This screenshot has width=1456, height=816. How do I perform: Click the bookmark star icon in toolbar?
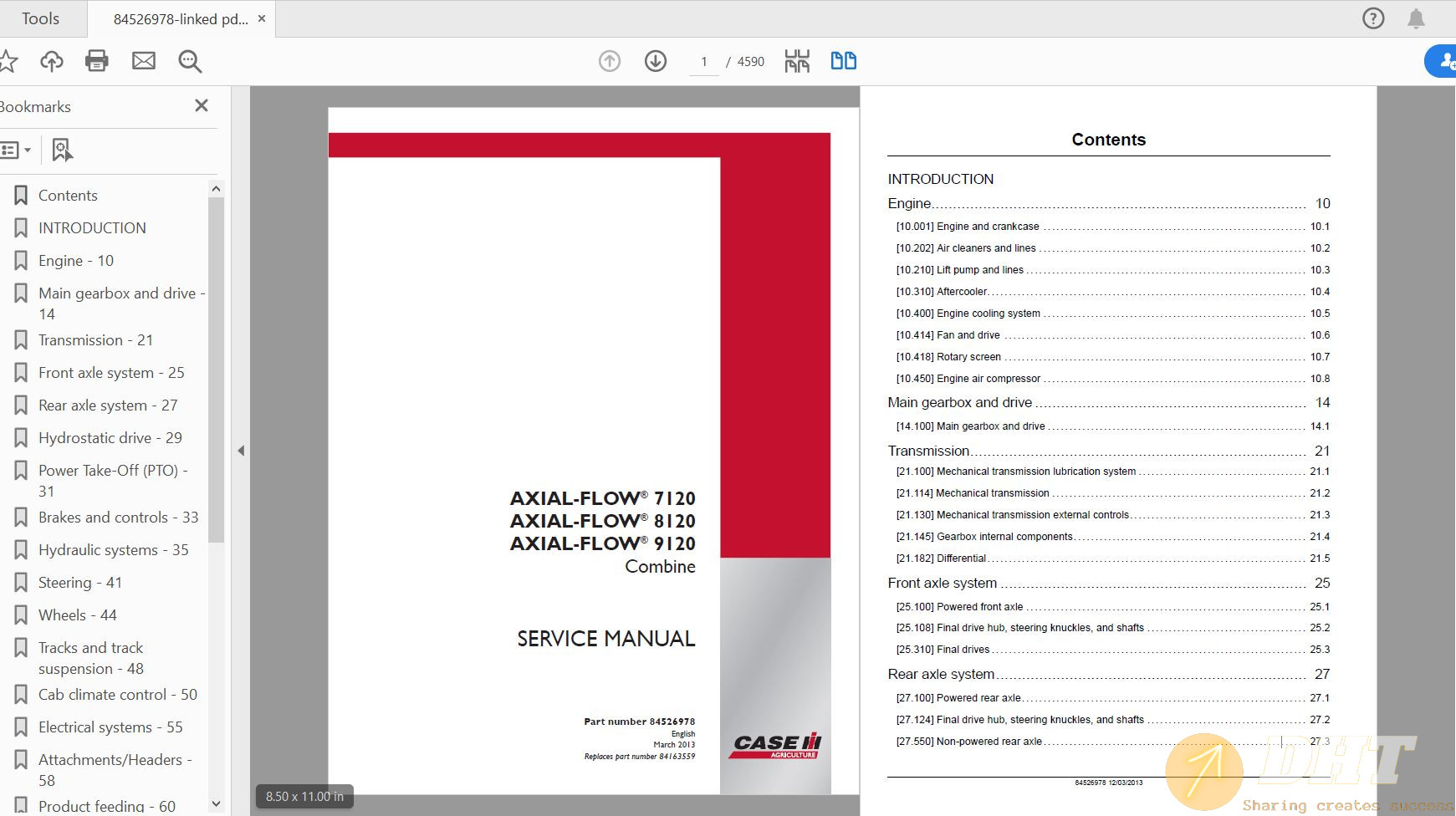tap(8, 60)
